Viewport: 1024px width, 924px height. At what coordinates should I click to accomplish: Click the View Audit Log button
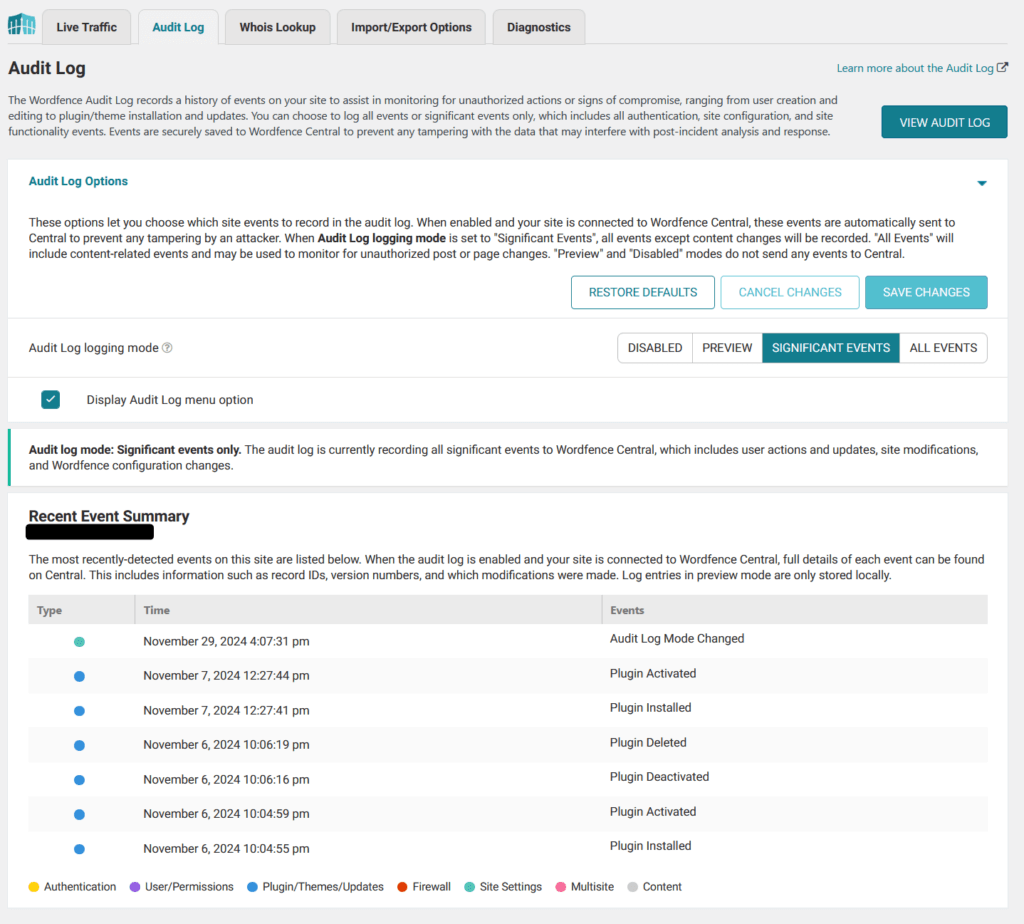click(x=944, y=120)
